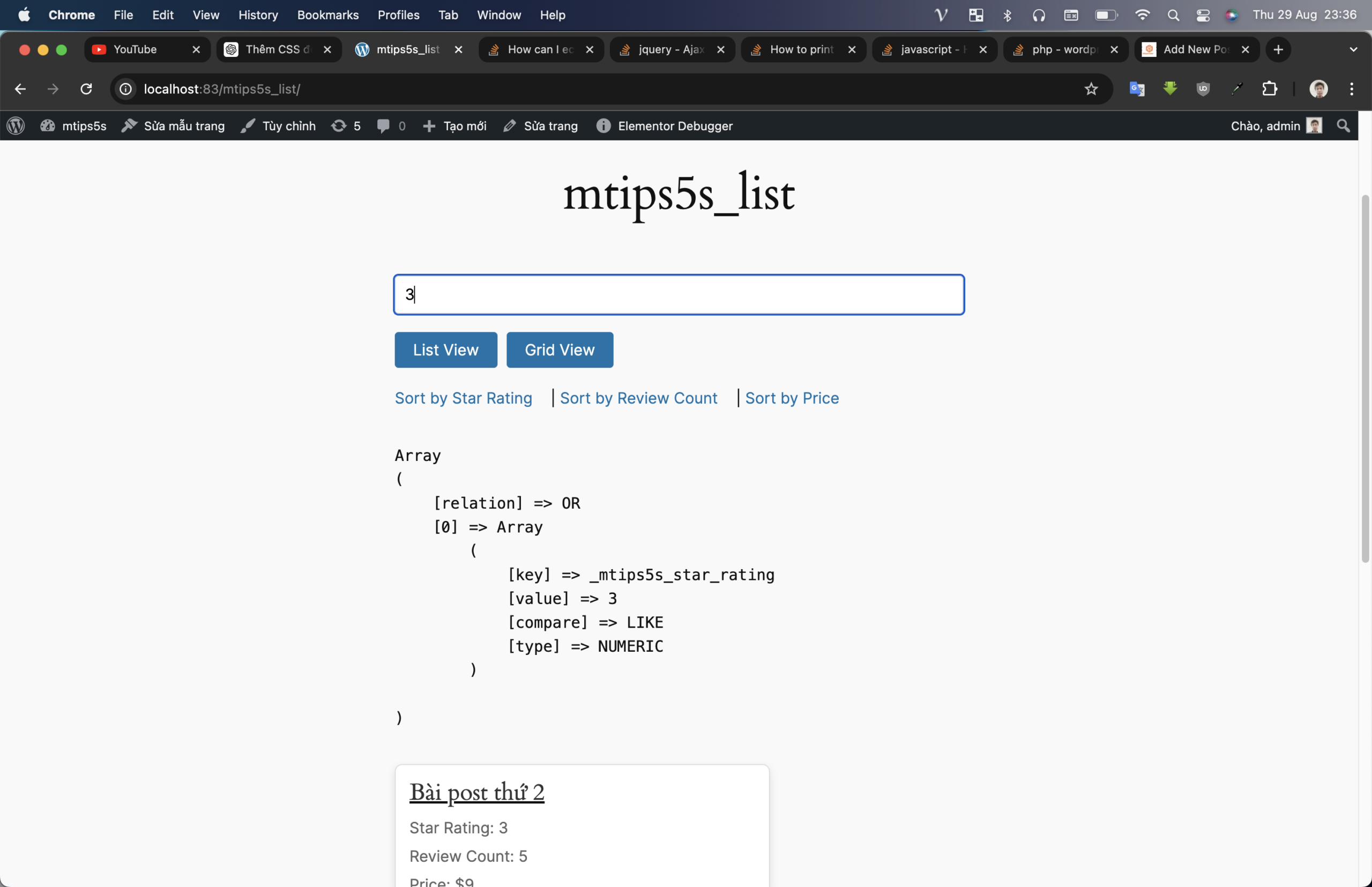Click Sort by Price link
Screen dimensions: 1372x887
coord(791,398)
